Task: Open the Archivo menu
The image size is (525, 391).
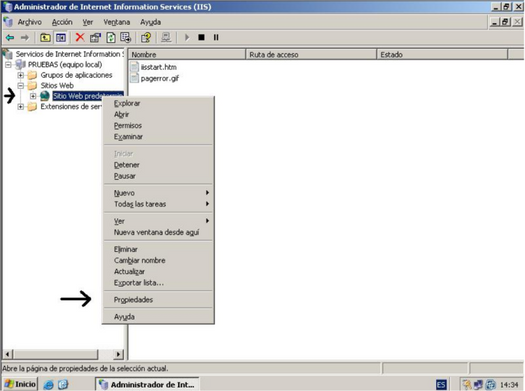Action: (30, 22)
